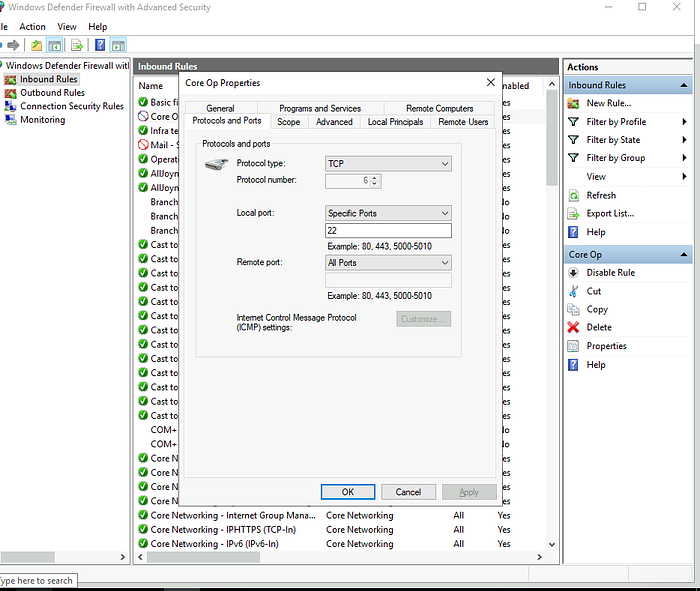This screenshot has width=700, height=591.
Task: Click the up-one-level folder toolbar icon
Action: 37,45
